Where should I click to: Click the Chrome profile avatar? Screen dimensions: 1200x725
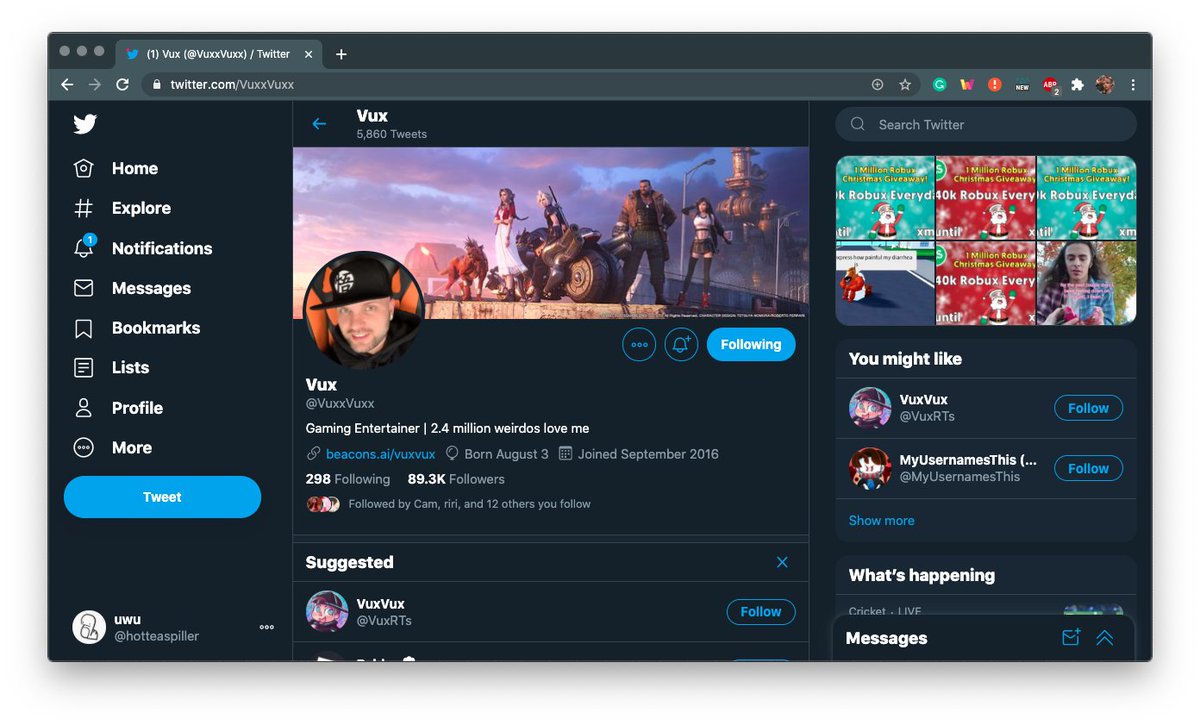click(x=1105, y=85)
